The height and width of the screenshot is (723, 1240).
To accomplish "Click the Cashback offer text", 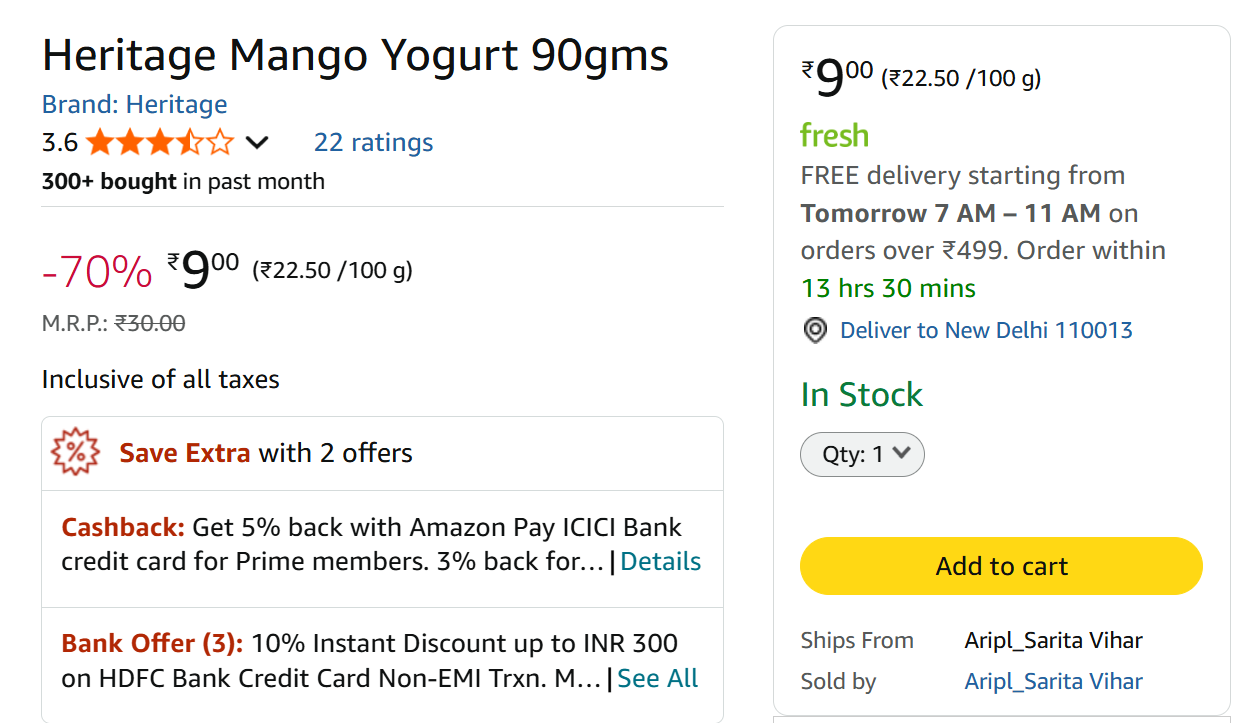I will point(371,544).
